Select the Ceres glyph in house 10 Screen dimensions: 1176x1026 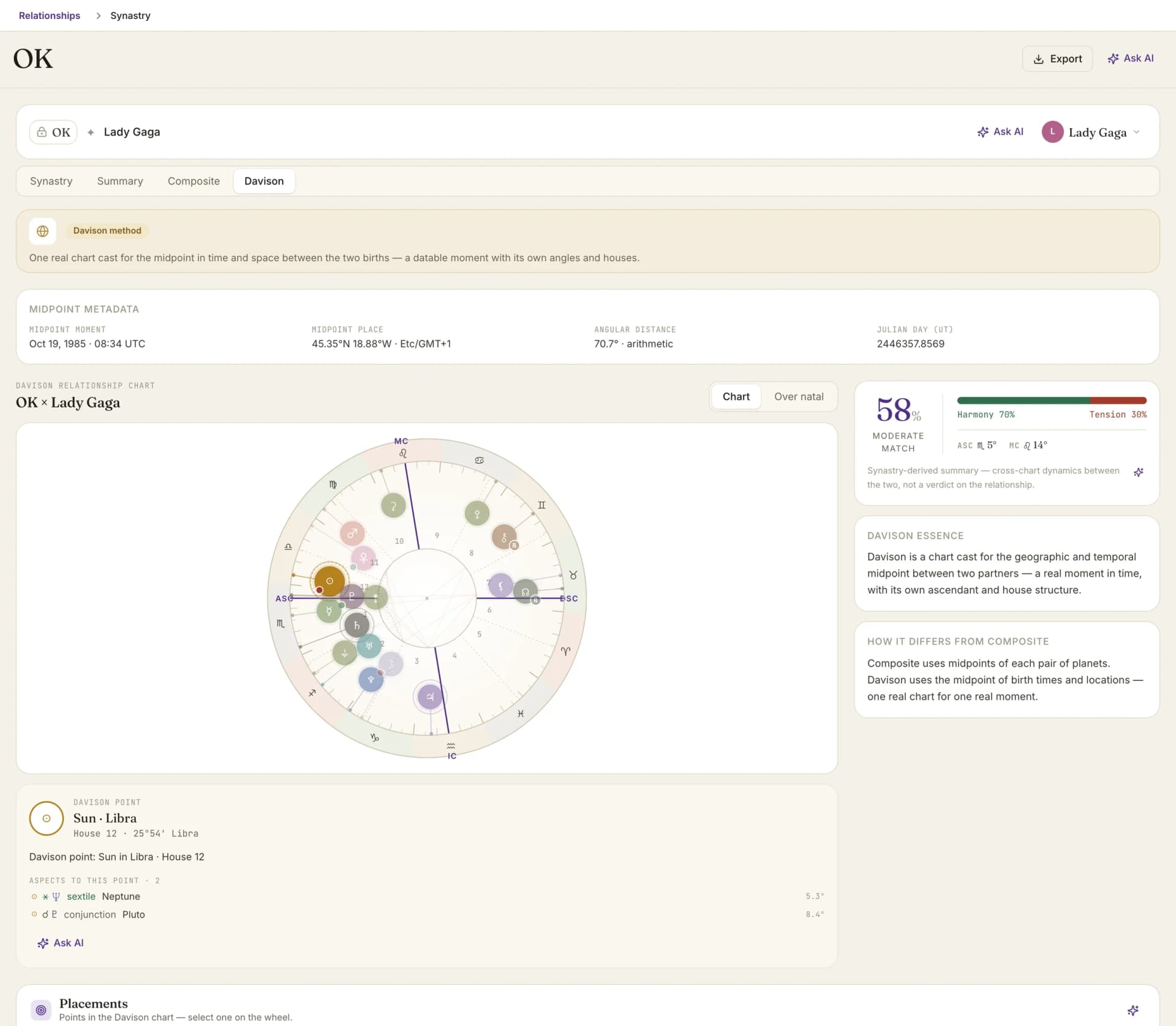[x=393, y=506]
